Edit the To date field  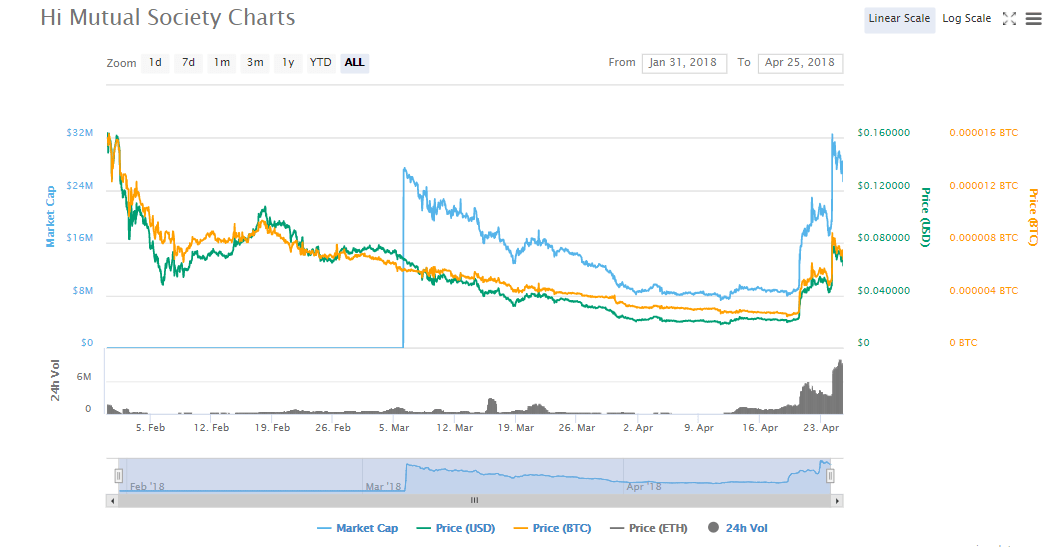[800, 63]
